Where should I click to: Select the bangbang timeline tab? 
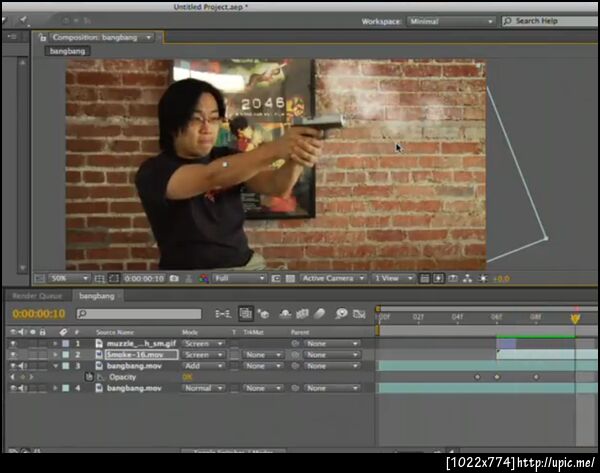coord(97,296)
